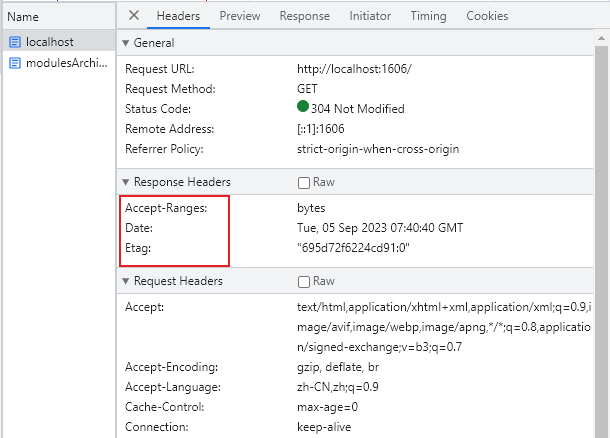Go to the Initiator tab

[x=370, y=16]
